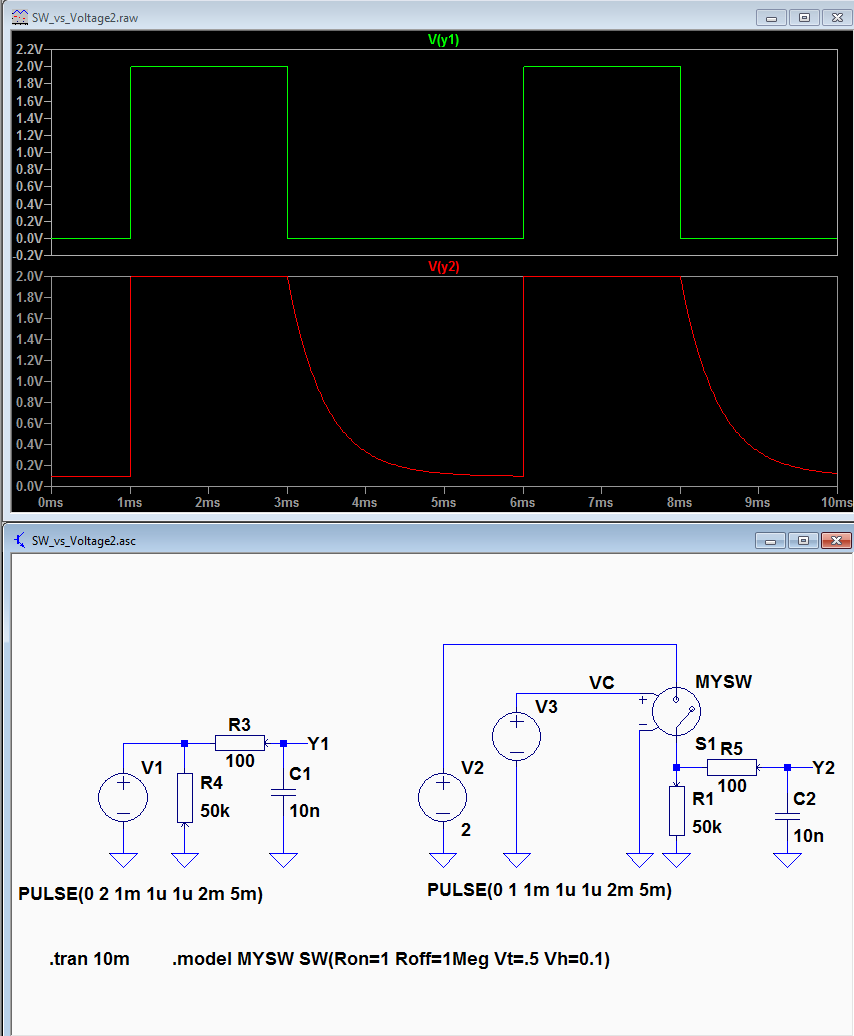Viewport: 854px width, 1036px height.
Task: Click the Y1 net label
Action: pos(318,743)
